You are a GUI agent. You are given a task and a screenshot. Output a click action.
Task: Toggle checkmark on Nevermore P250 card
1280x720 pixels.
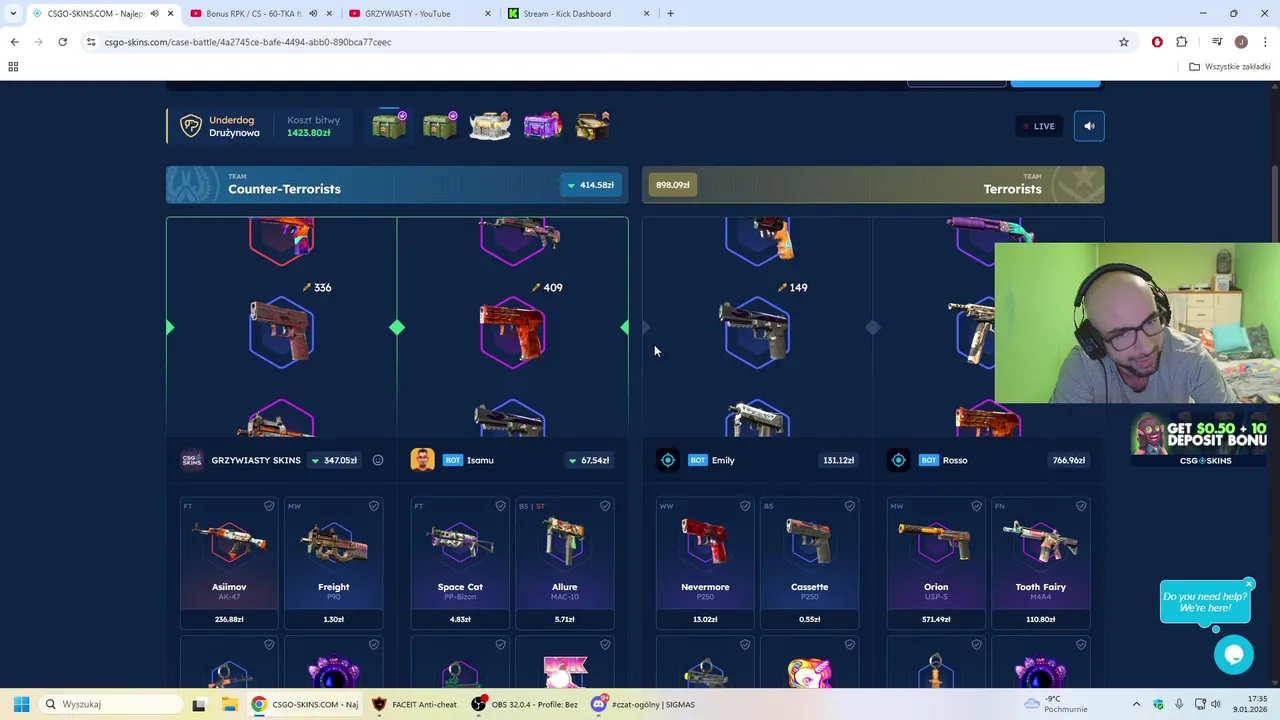[745, 506]
